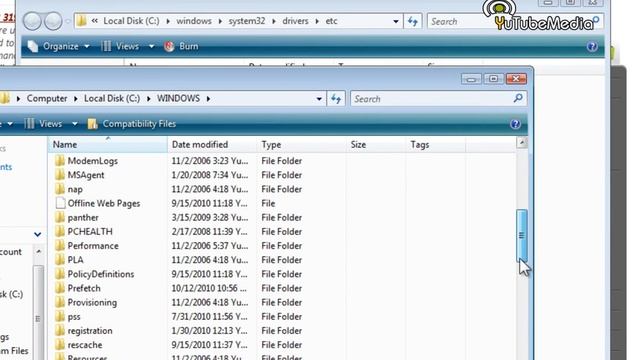640x360 pixels.
Task: Minimize the WINDOWS explorer window
Action: [x=471, y=79]
